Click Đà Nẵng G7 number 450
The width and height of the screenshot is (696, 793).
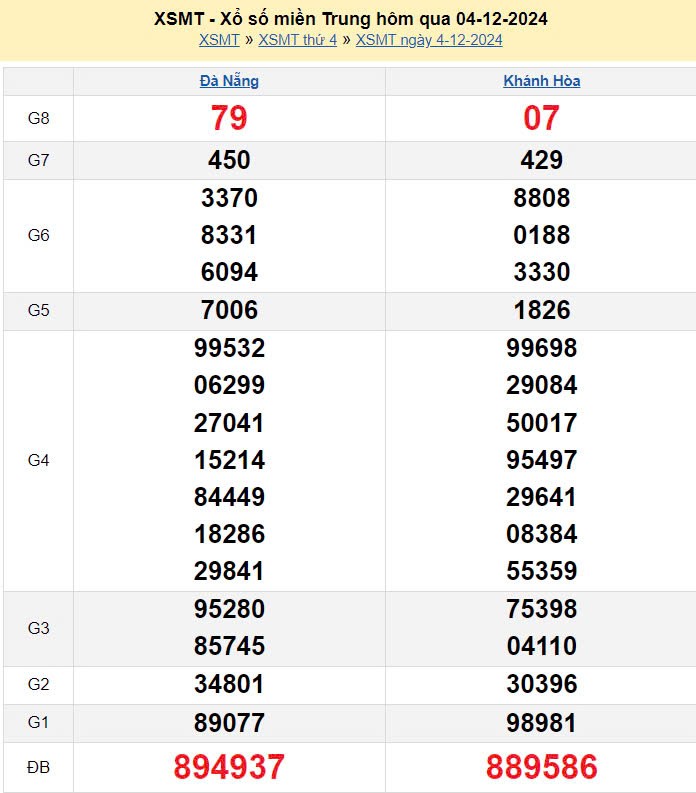(x=229, y=160)
